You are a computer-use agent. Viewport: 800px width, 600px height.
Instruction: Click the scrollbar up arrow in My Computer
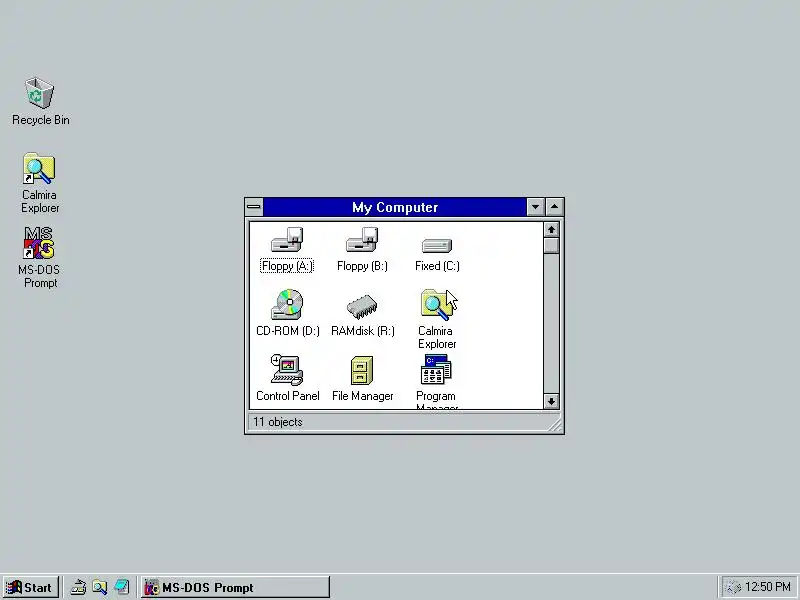tap(551, 230)
